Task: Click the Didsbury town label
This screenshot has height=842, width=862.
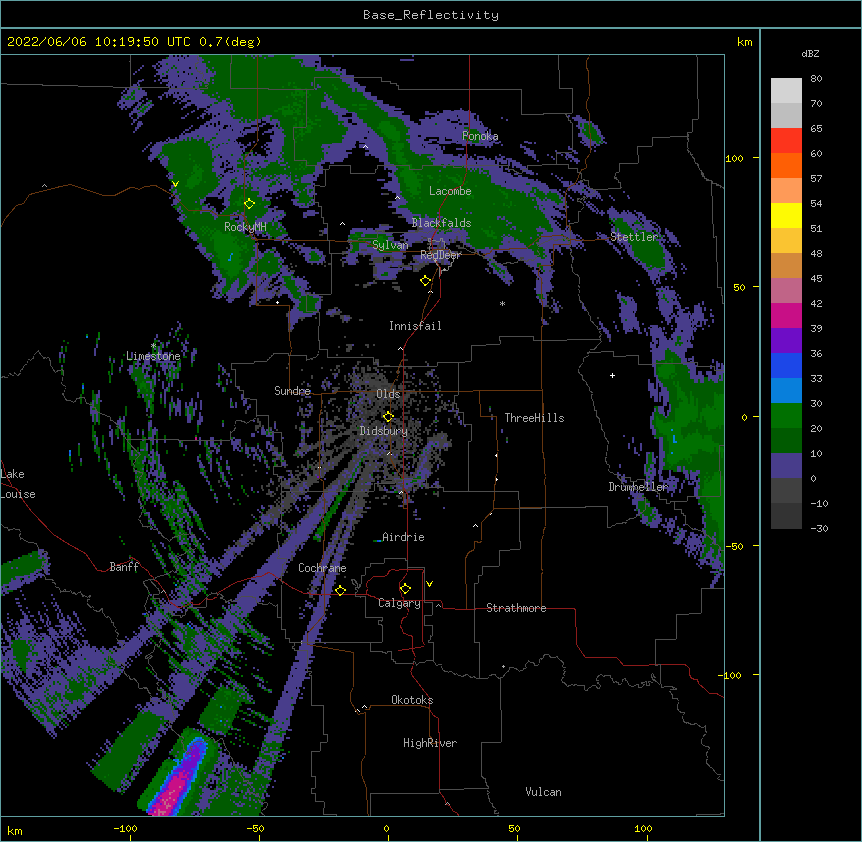Action: point(384,431)
